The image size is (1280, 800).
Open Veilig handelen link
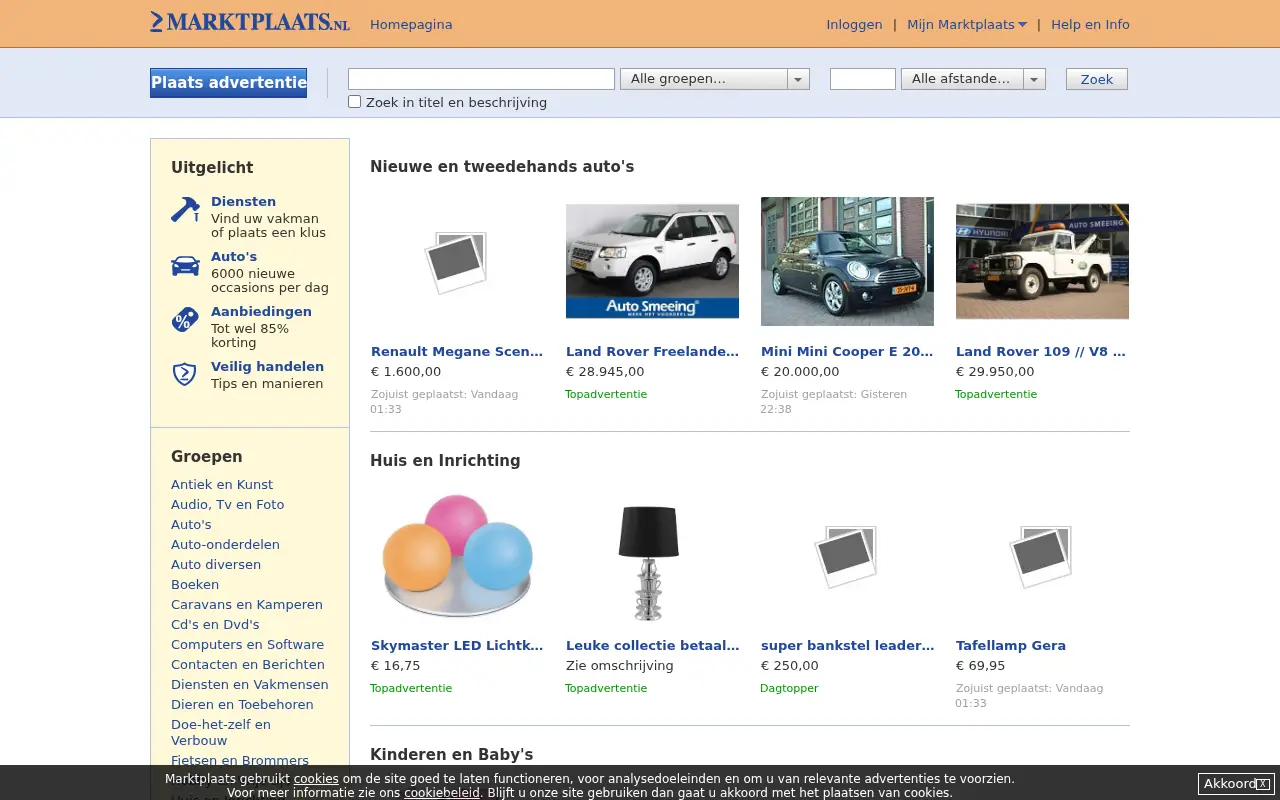[x=267, y=366]
